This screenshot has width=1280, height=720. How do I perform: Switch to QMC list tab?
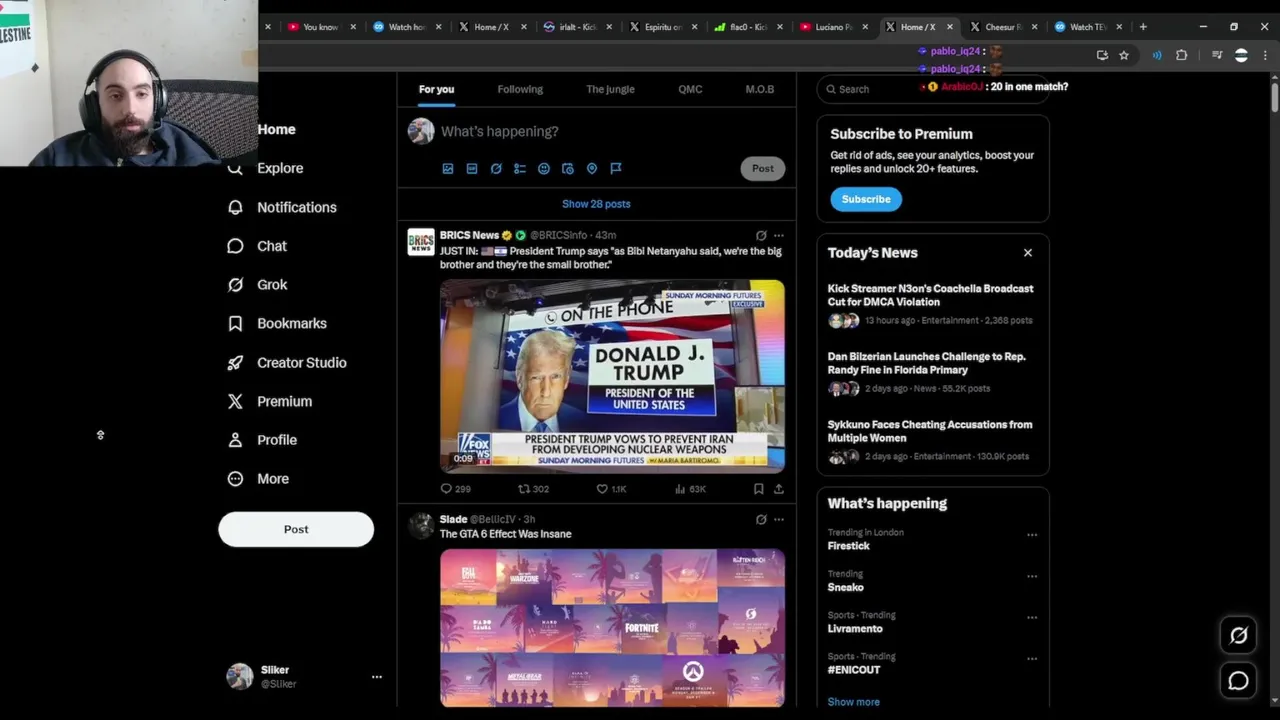690,89
